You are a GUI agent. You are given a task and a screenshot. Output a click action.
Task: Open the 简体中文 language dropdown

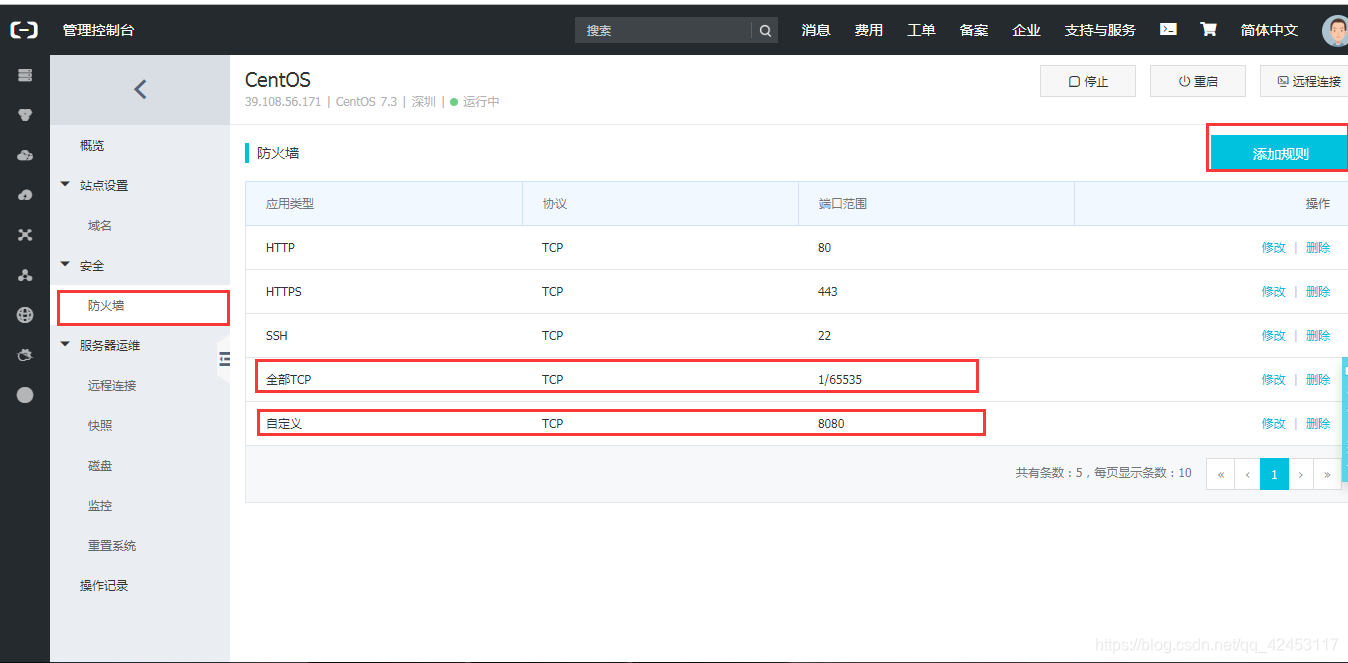pyautogui.click(x=1269, y=30)
